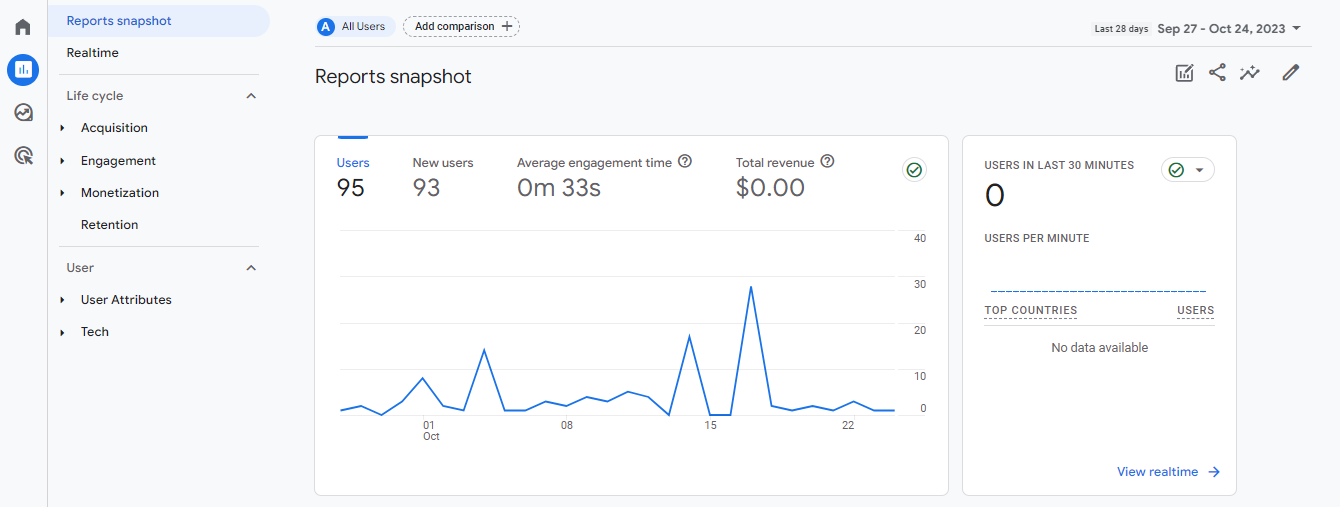Click the USERS column header in realtime card
Screen dimensions: 1340x507
click(x=1195, y=311)
